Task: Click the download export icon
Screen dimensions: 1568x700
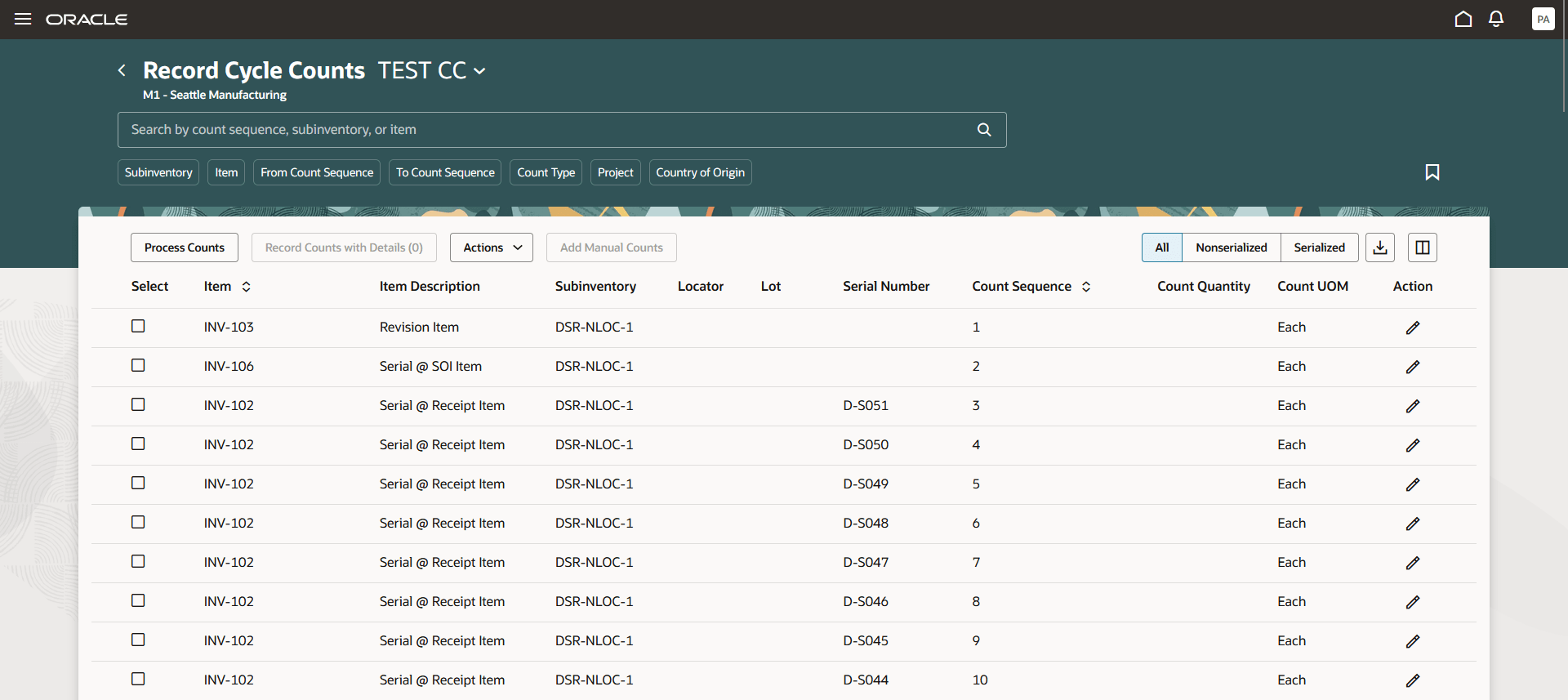Action: tap(1379, 247)
